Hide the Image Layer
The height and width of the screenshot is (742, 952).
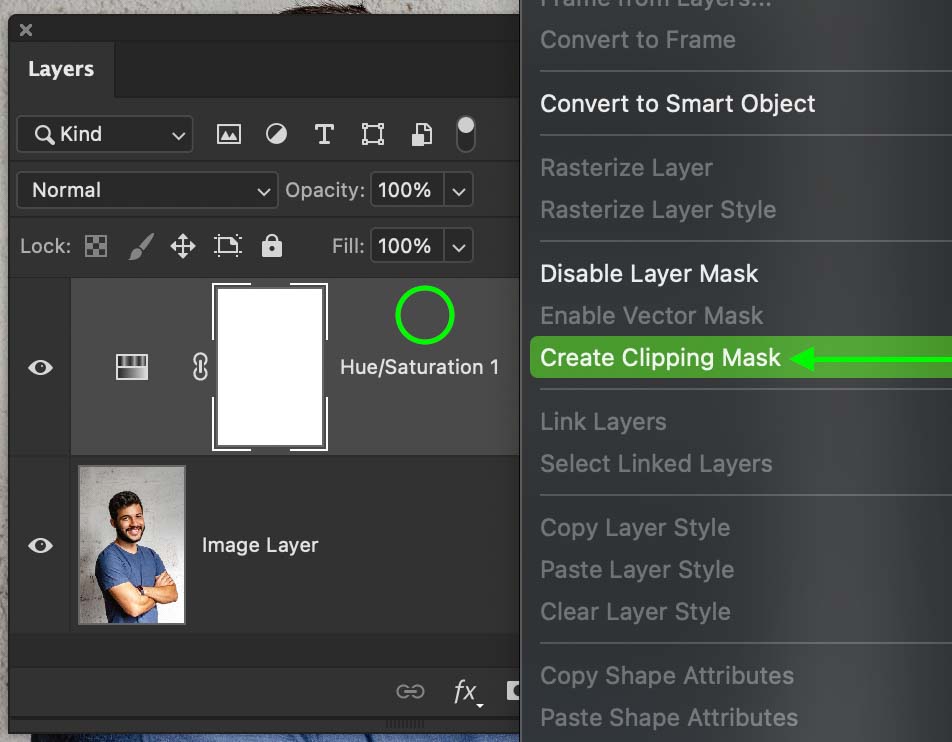[40, 545]
